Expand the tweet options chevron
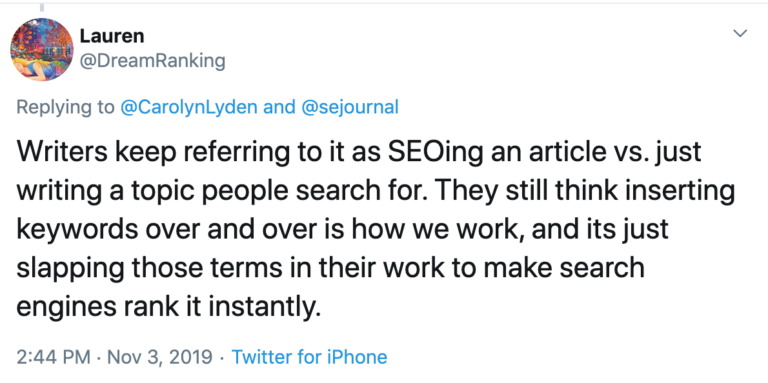Screen dimensions: 768x383 pyautogui.click(x=740, y=33)
